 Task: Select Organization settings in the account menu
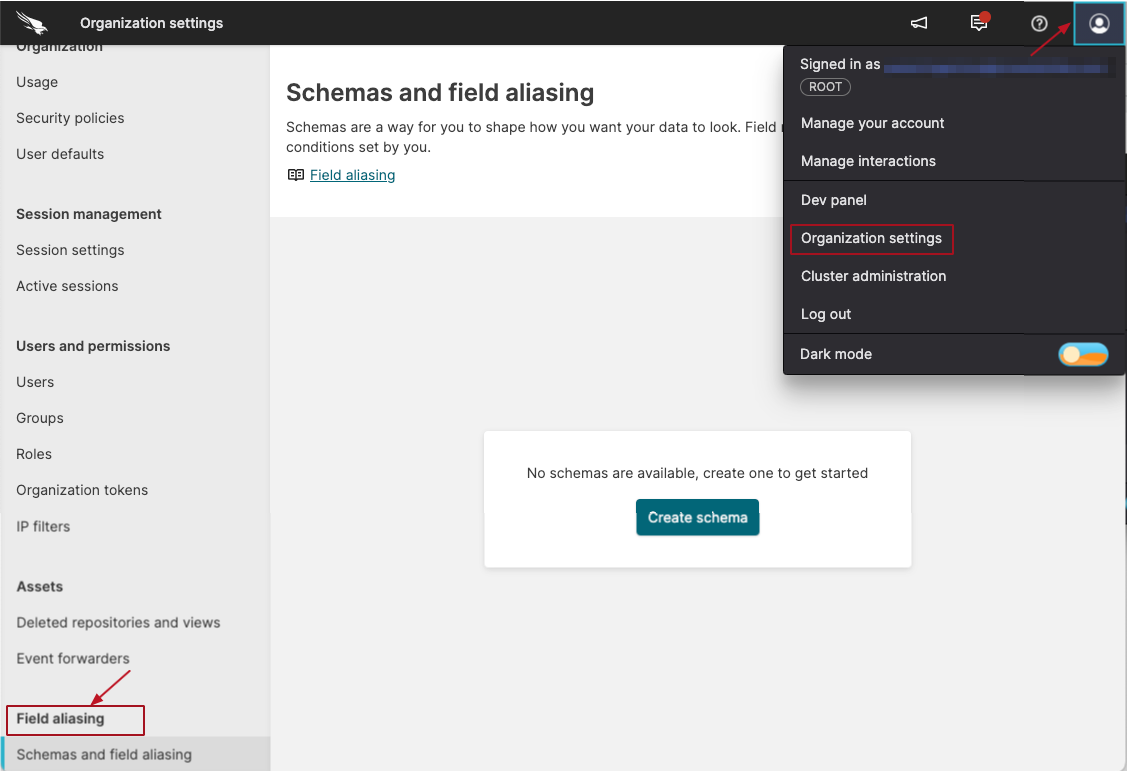[x=871, y=239]
